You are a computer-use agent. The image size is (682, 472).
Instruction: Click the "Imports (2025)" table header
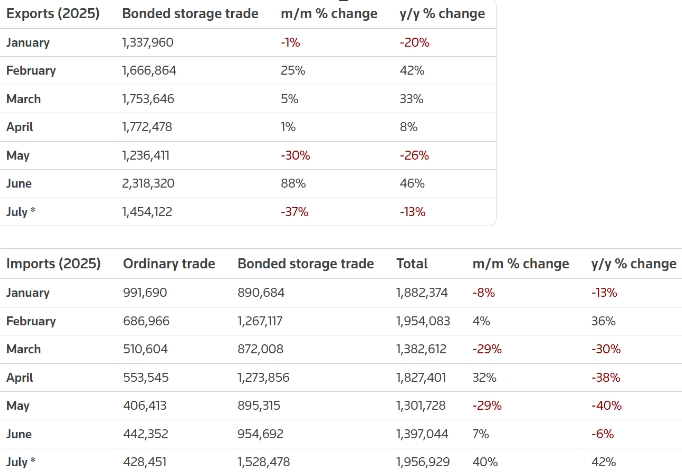pos(53,264)
